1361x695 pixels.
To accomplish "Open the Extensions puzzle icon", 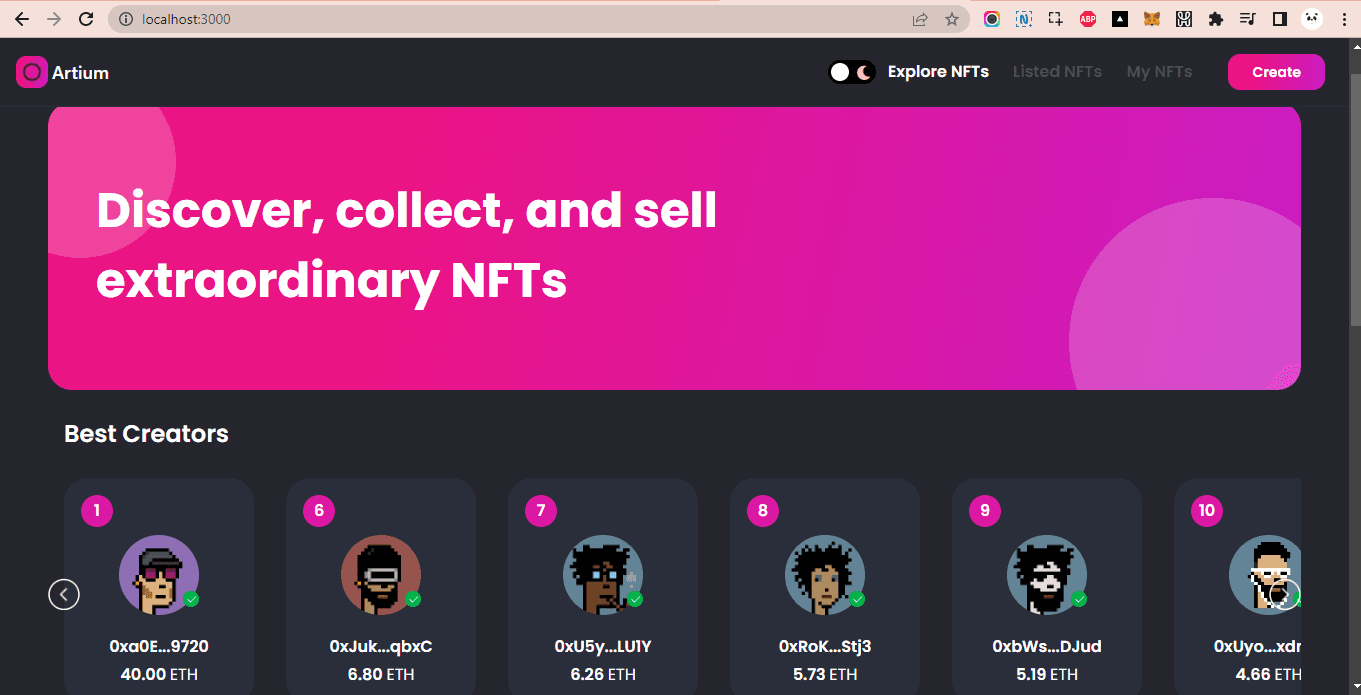I will (x=1216, y=19).
